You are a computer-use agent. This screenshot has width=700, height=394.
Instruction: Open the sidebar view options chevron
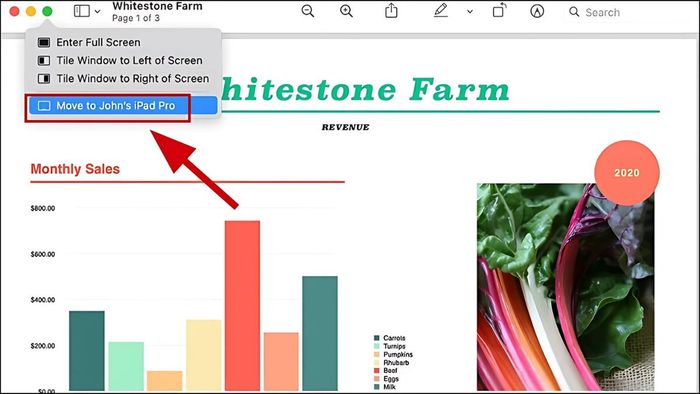(97, 12)
